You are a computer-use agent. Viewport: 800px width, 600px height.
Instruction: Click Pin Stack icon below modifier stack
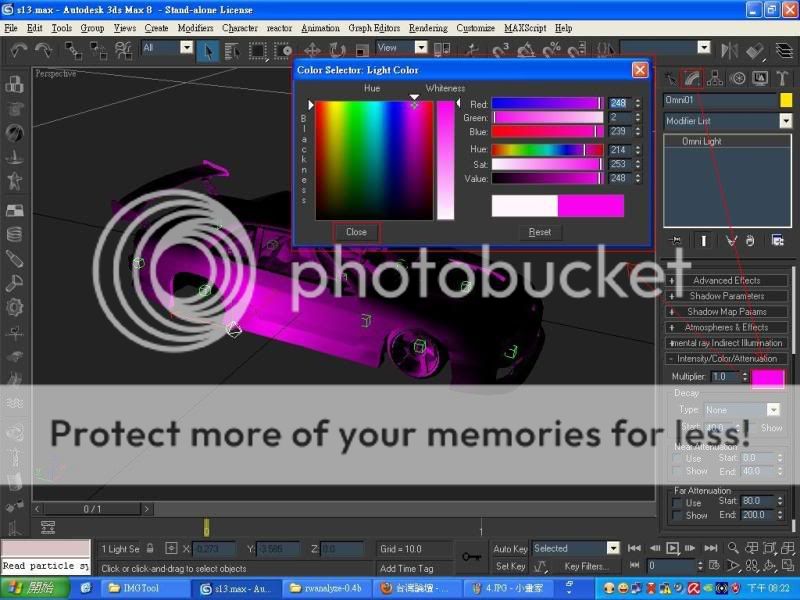[677, 241]
